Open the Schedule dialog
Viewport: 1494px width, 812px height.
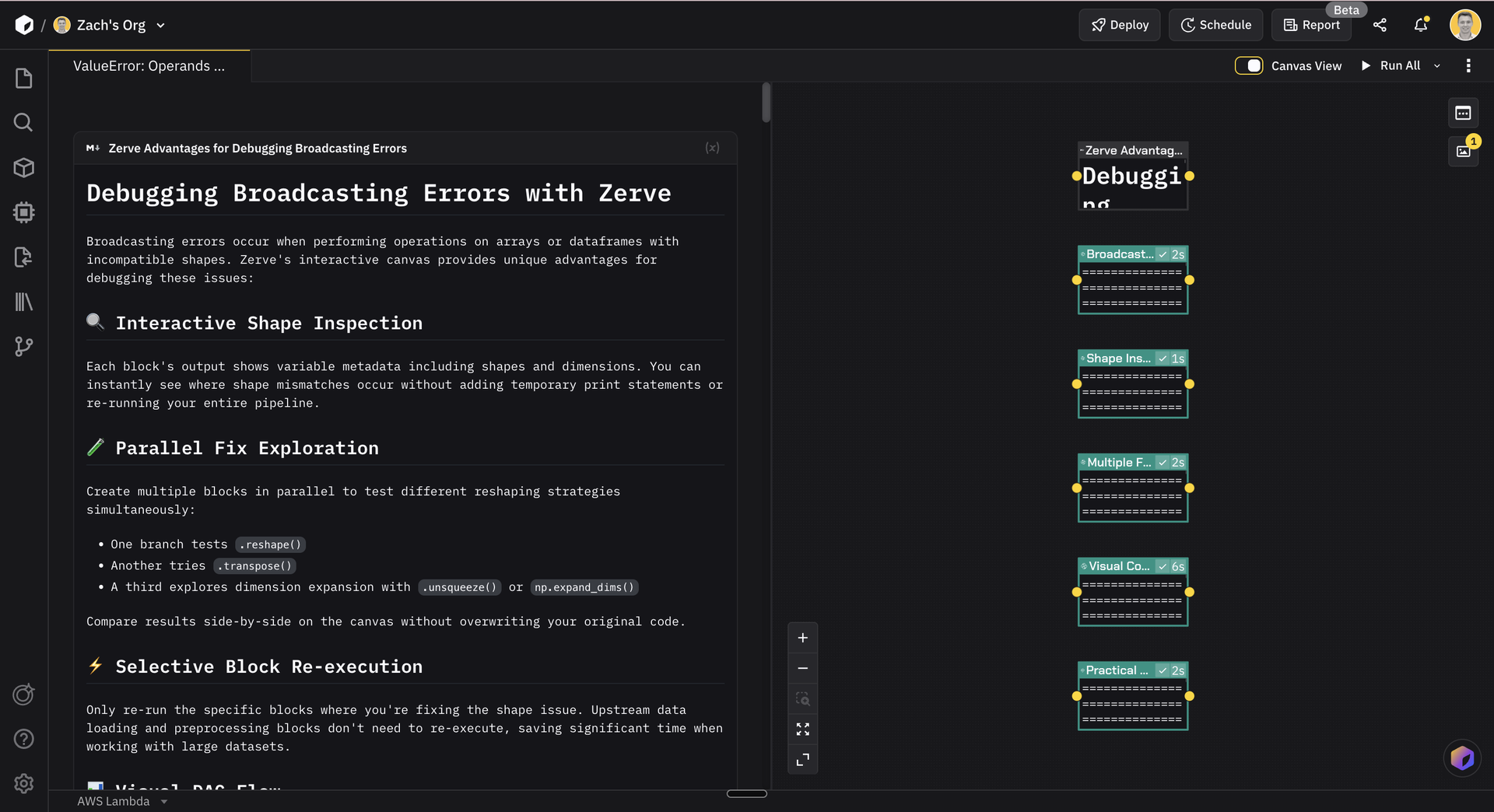click(1215, 24)
